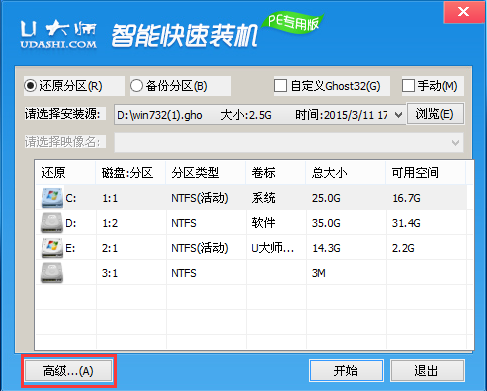Screen dimensions: 487x391
Task: Expand the install source dropdown arrow
Action: 398,115
